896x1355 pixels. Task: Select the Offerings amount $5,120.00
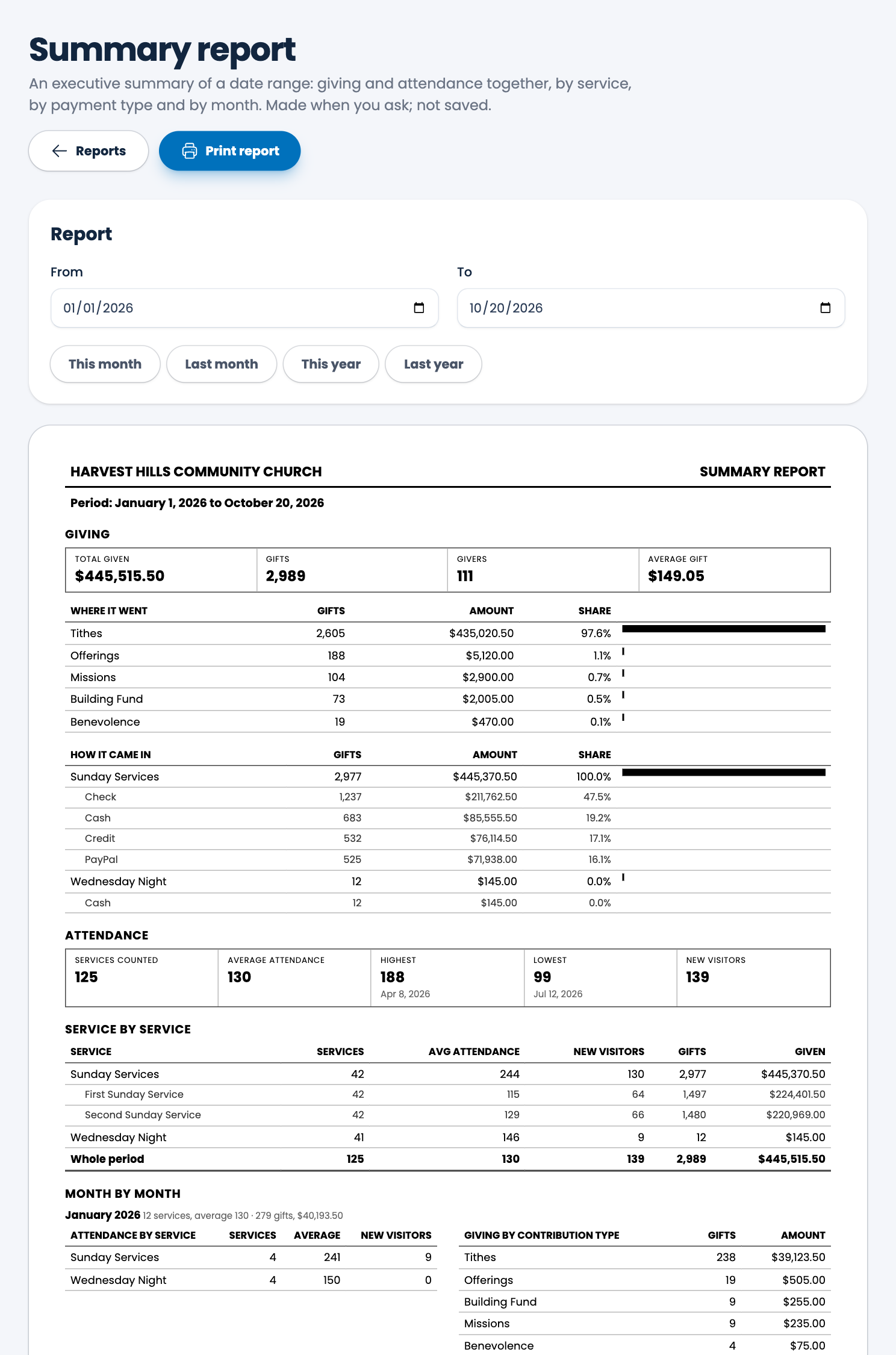[x=490, y=656]
